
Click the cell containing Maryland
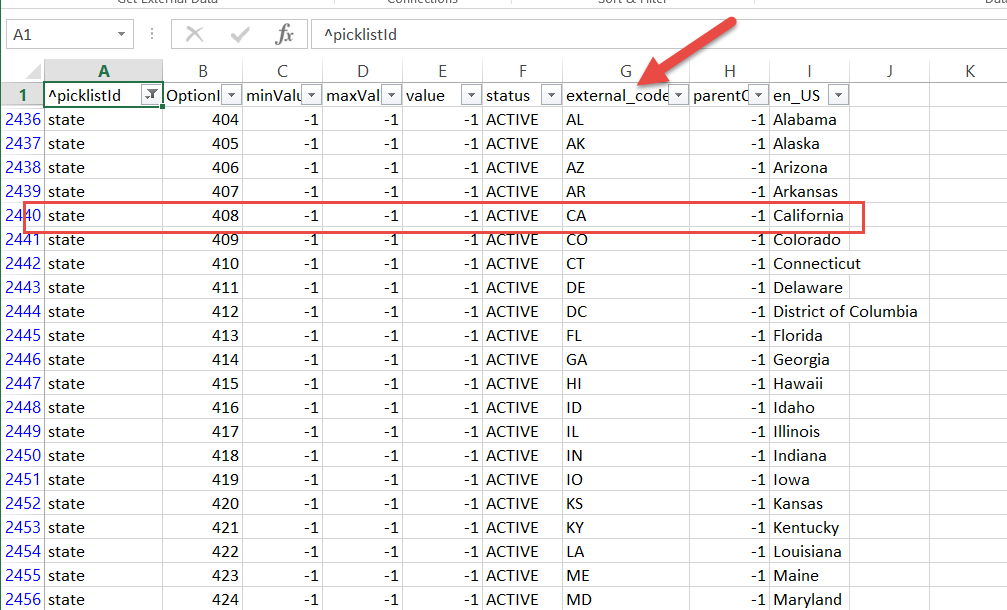[809, 599]
